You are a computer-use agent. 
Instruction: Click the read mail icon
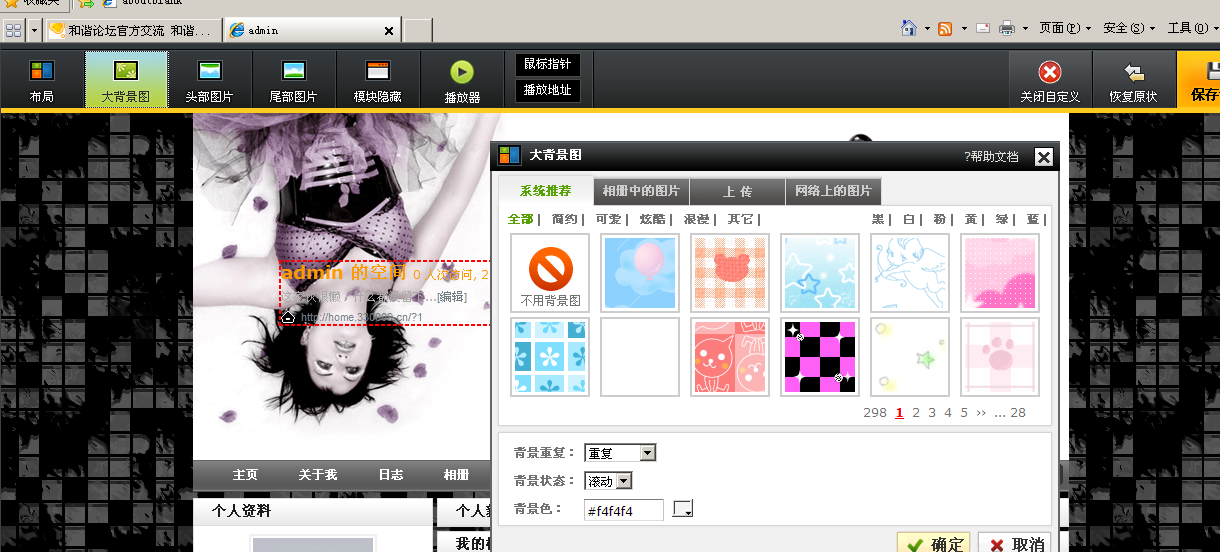(x=983, y=28)
